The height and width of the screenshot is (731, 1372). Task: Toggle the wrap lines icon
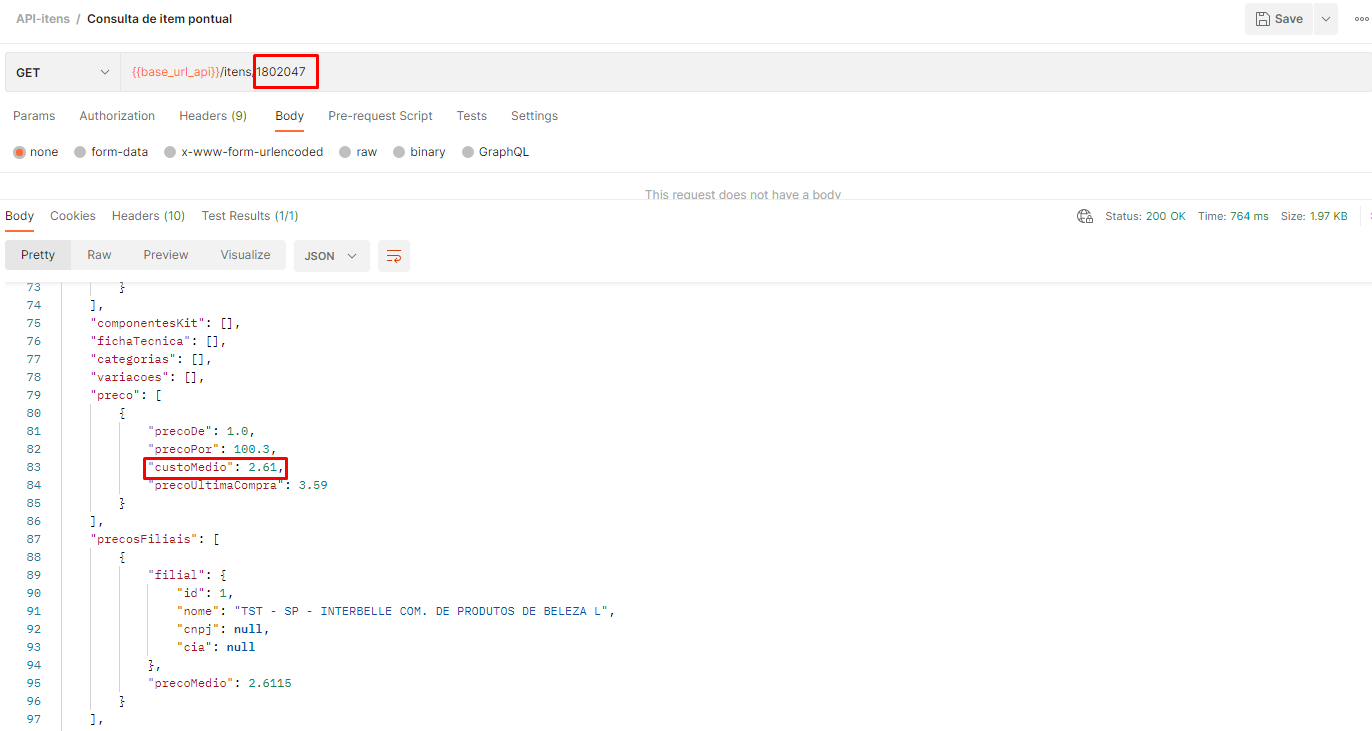394,256
